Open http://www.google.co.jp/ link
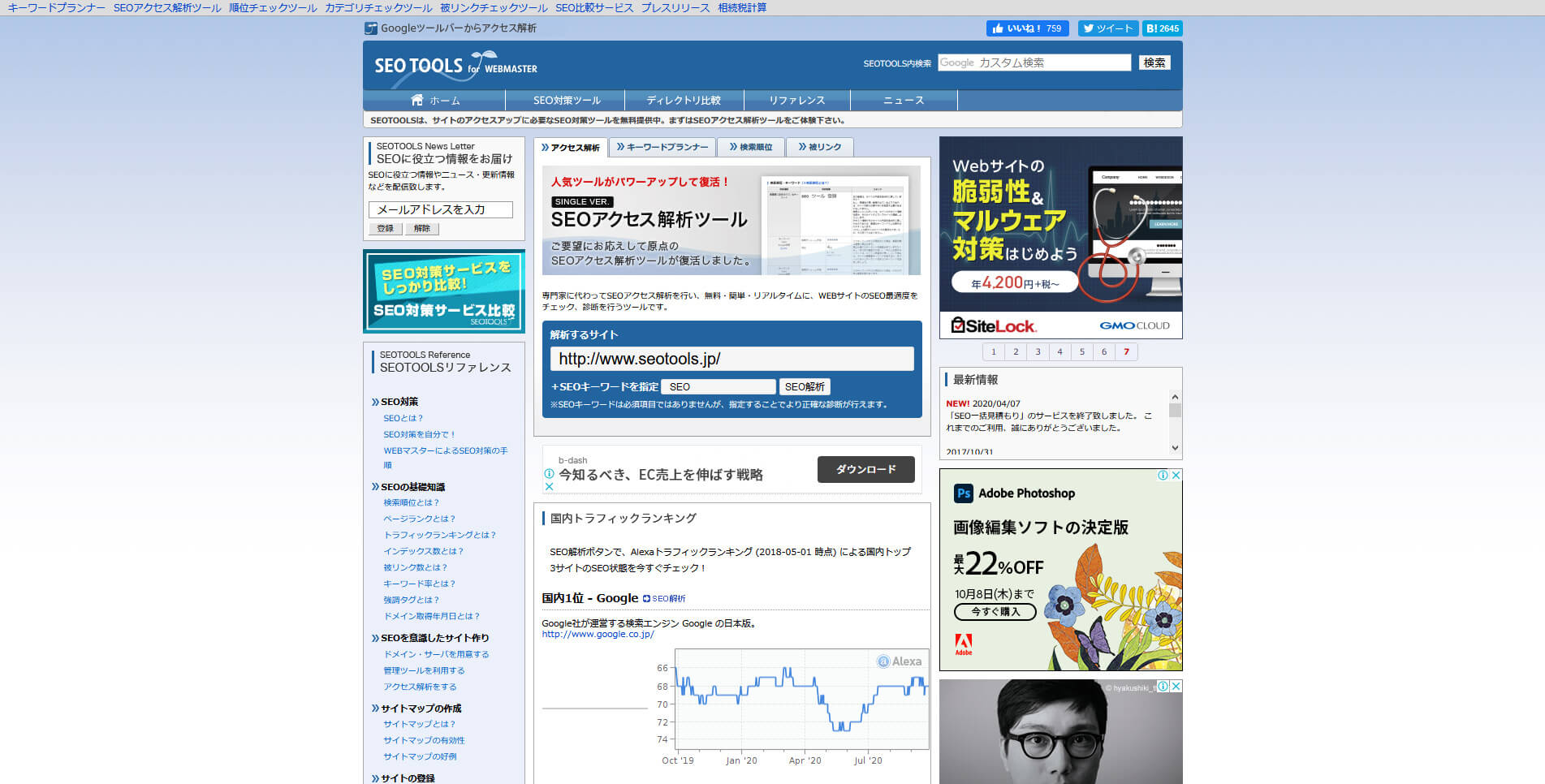 pyautogui.click(x=598, y=635)
